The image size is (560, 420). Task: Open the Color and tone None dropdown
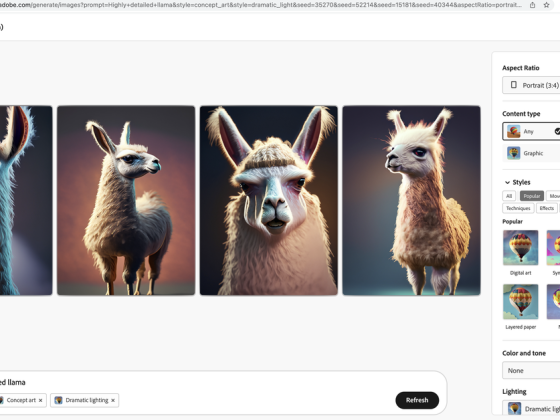[531, 371]
